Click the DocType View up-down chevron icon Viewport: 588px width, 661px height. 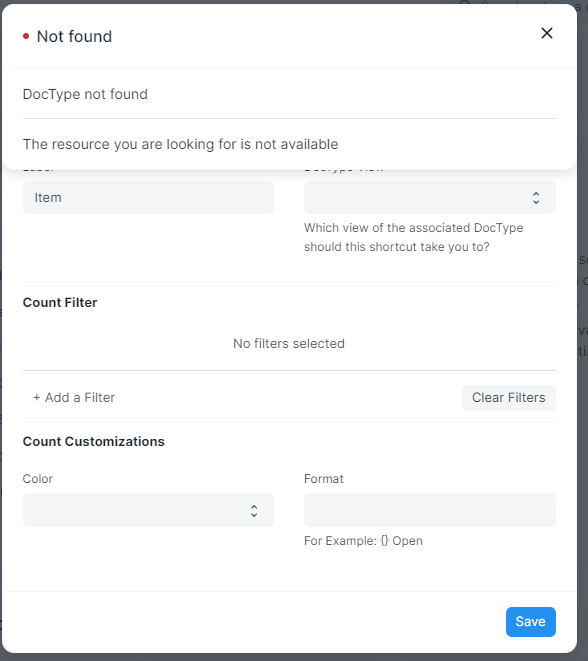pos(536,198)
